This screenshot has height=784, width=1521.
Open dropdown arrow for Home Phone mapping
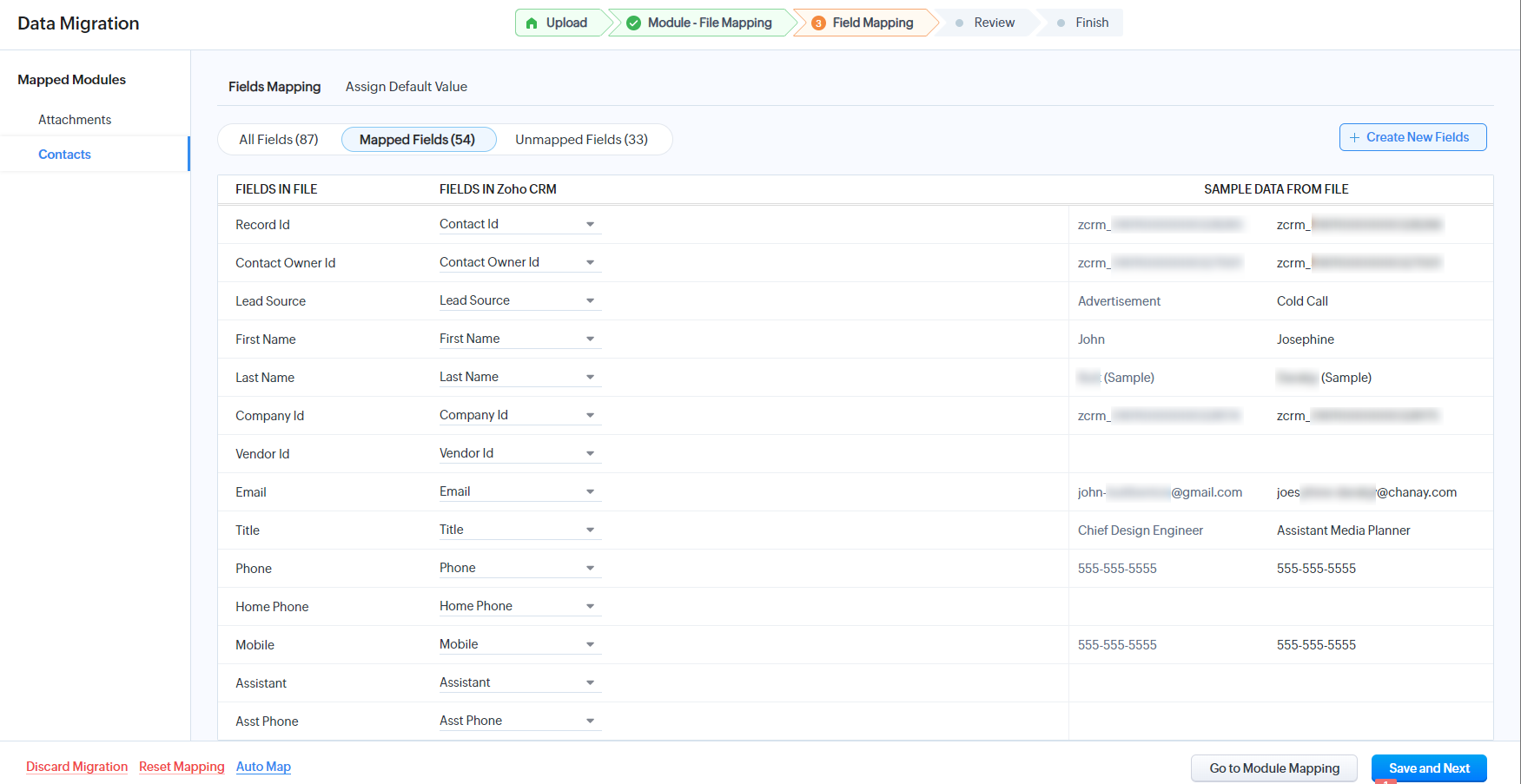(590, 607)
